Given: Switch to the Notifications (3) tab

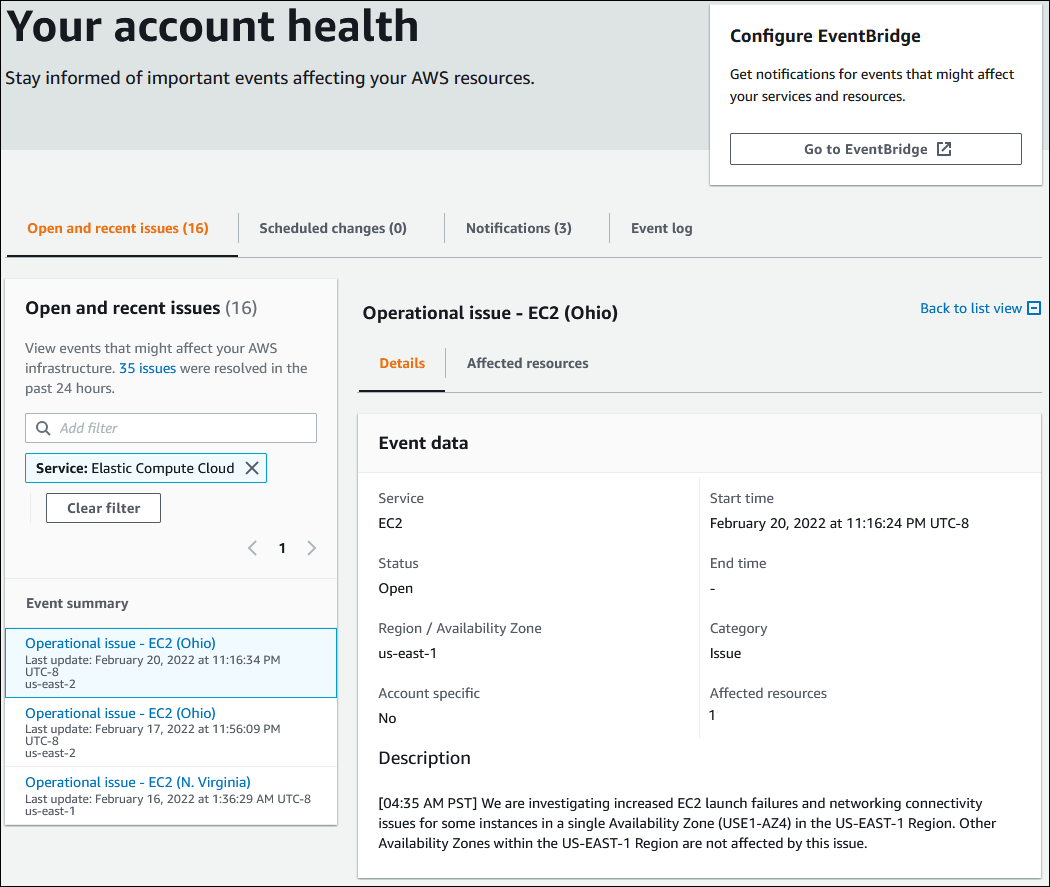Looking at the screenshot, I should coord(517,227).
